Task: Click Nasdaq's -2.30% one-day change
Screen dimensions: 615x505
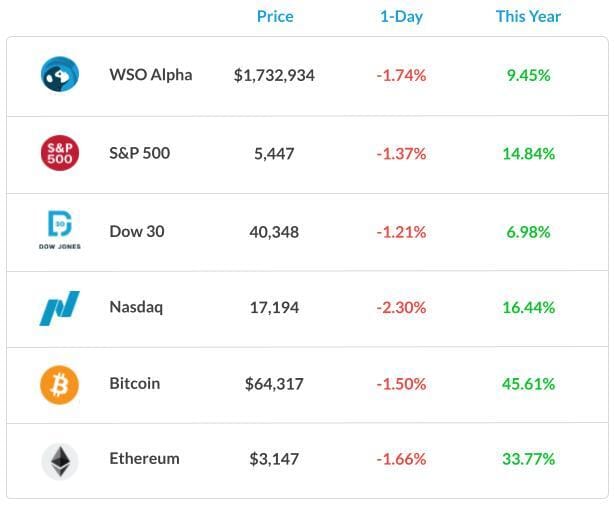Action: [401, 307]
